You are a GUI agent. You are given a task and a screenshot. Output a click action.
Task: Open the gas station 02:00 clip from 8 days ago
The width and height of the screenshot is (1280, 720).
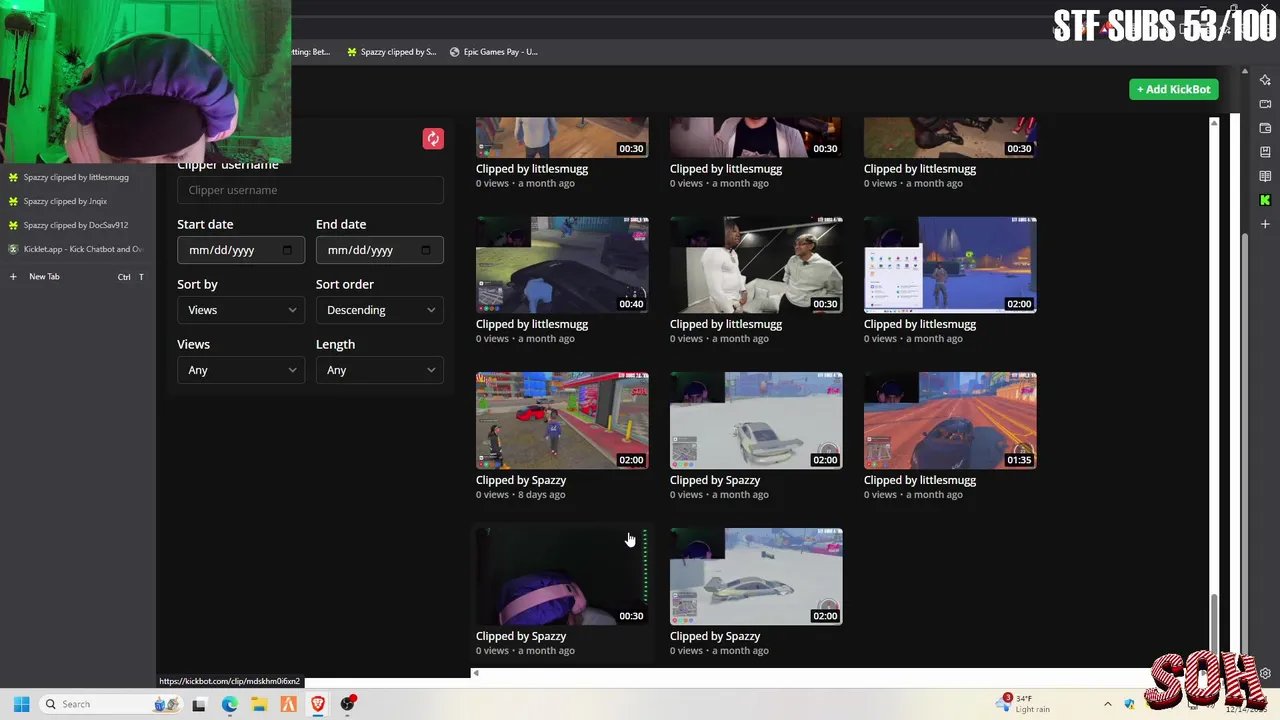[x=562, y=421]
